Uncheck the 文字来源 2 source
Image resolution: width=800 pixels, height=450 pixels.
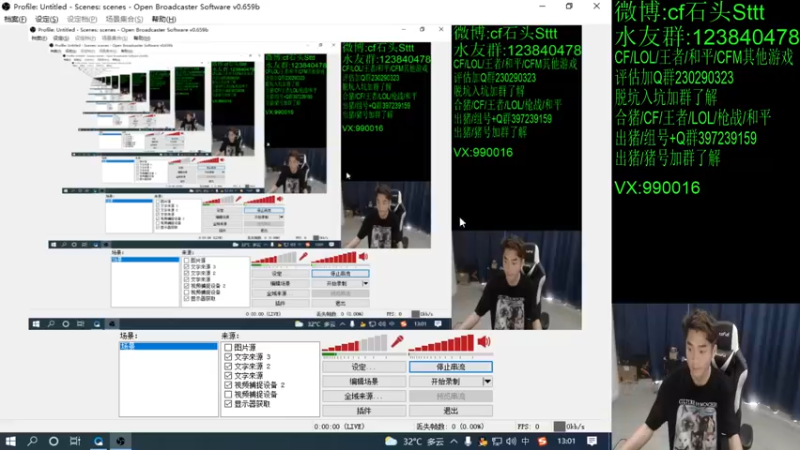[x=228, y=366]
